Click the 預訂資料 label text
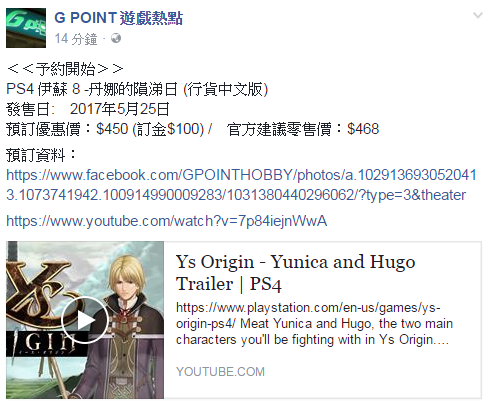This screenshot has height=405, width=490. click(x=41, y=155)
